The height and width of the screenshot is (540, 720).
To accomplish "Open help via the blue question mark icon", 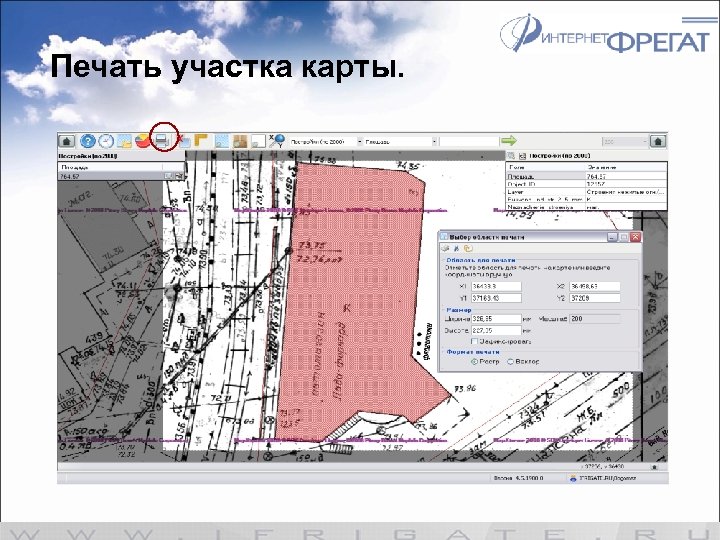I will click(x=88, y=141).
